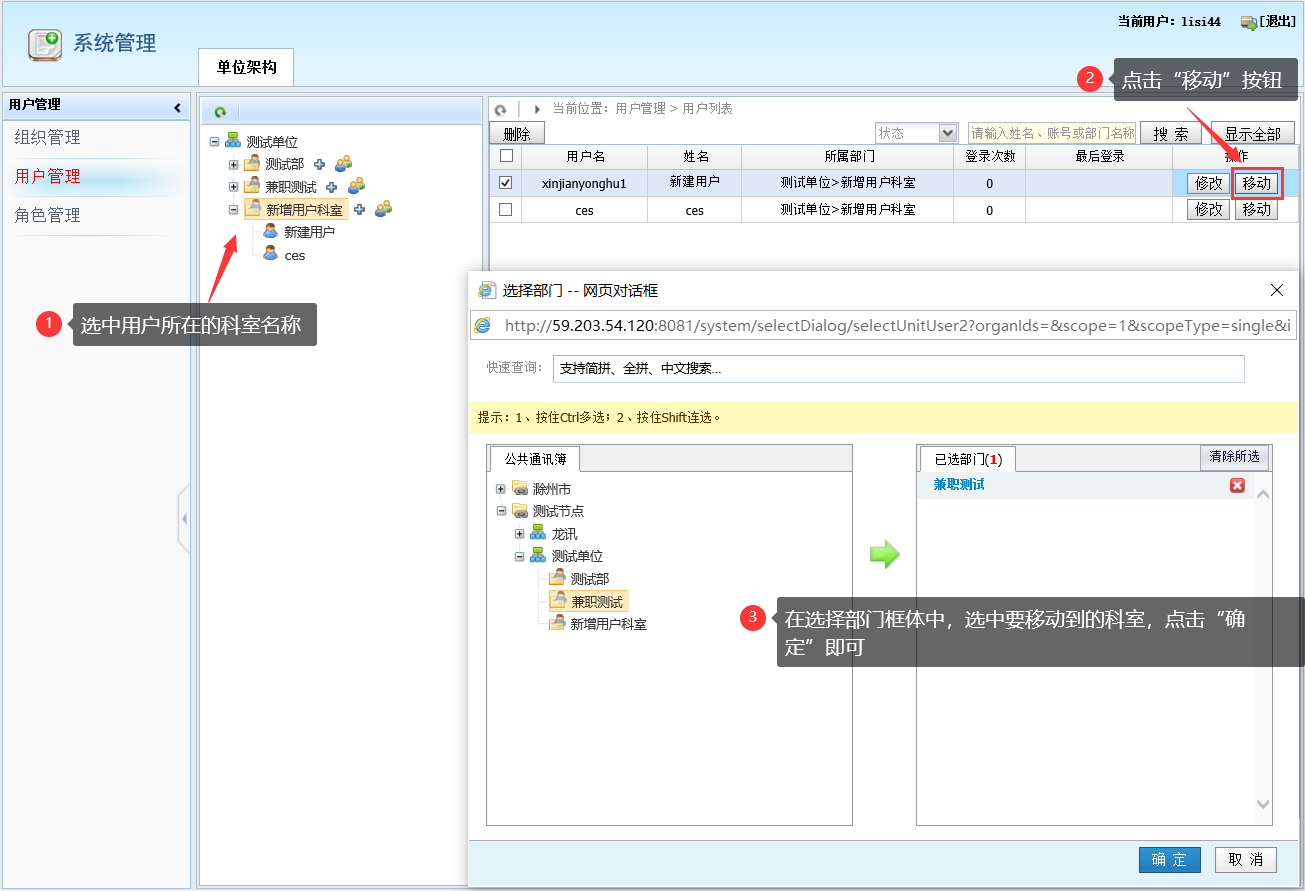
Task: Click the plus icon next to 测试部
Action: click(x=320, y=164)
